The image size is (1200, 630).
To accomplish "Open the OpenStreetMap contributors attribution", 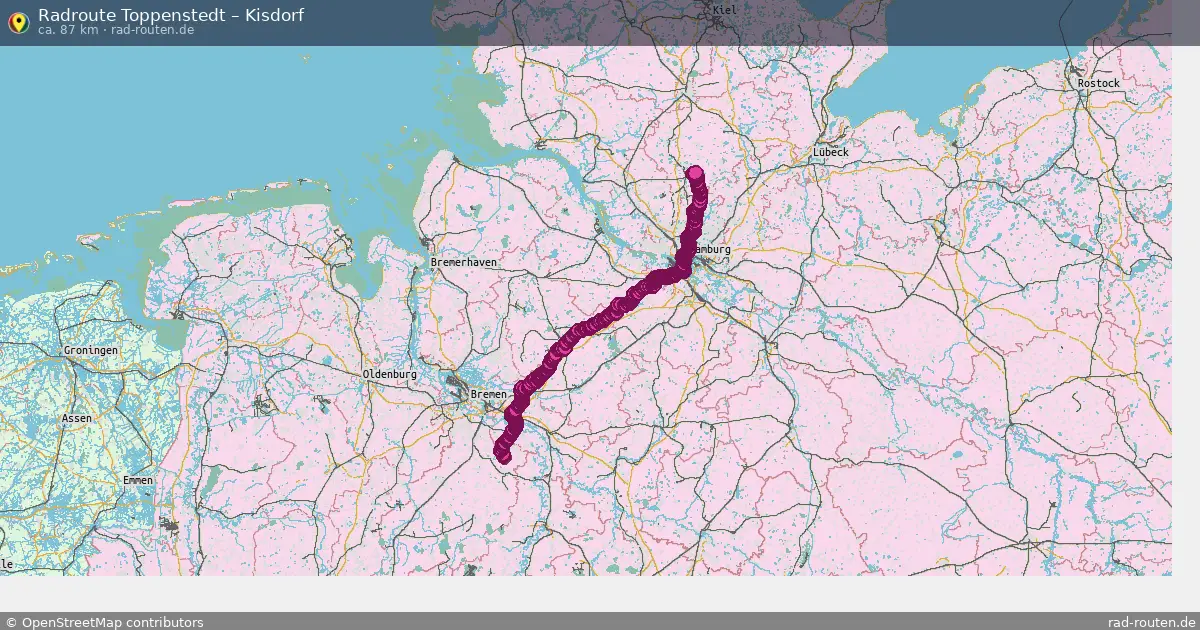I will click(x=105, y=622).
